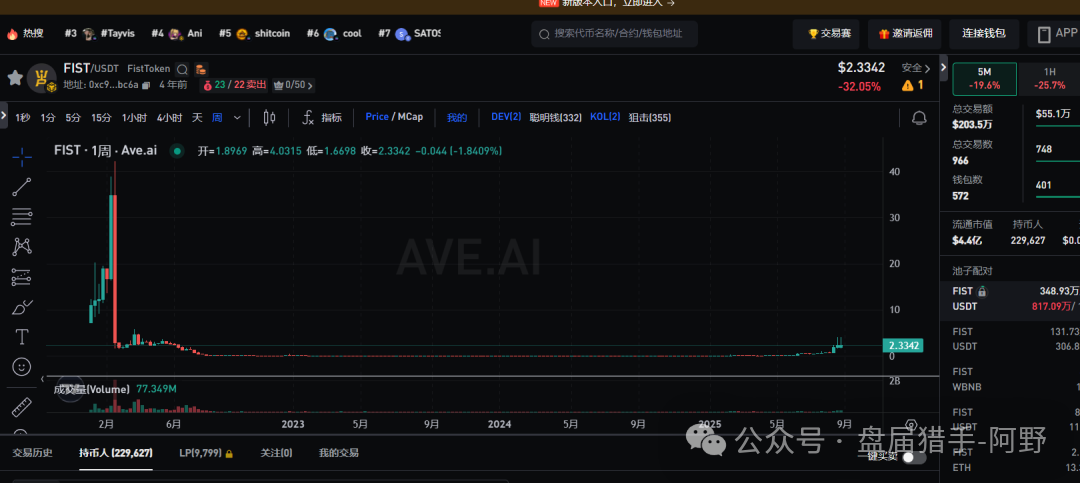Open the emoji sticker tool
The height and width of the screenshot is (483, 1080).
pos(21,367)
